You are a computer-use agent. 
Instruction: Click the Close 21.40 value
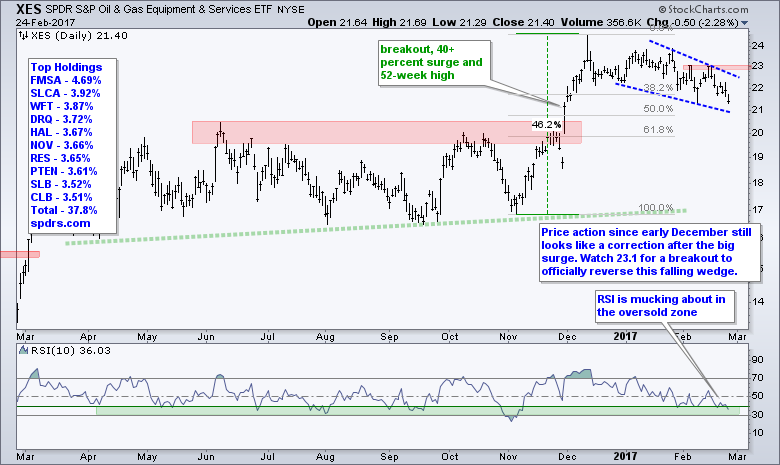524,22
